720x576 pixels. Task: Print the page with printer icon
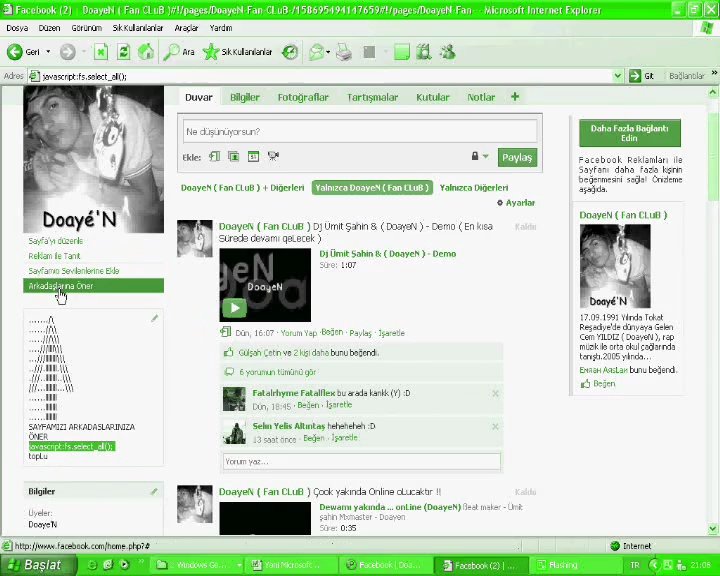point(344,52)
